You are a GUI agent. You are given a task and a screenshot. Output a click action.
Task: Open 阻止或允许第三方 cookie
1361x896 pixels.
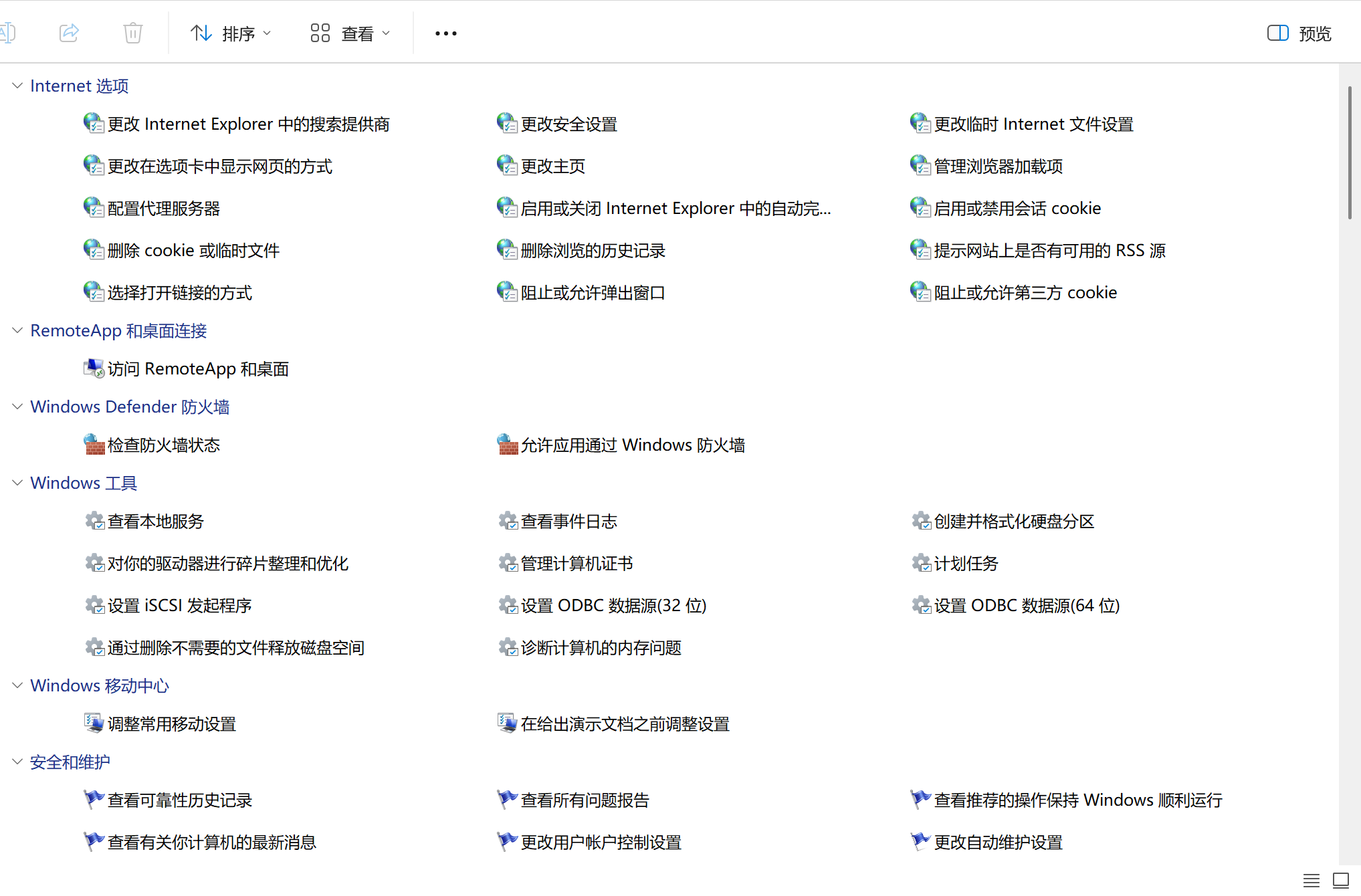(x=1025, y=293)
